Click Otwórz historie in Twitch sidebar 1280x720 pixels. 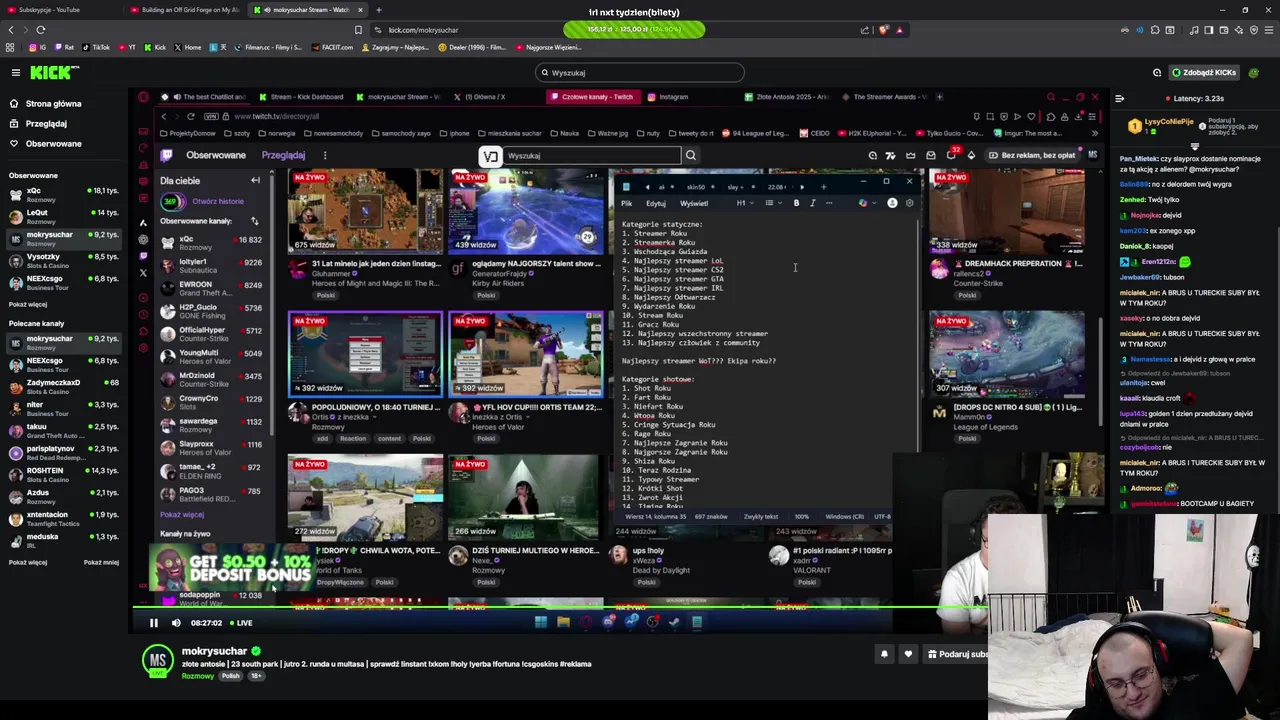[x=218, y=201]
